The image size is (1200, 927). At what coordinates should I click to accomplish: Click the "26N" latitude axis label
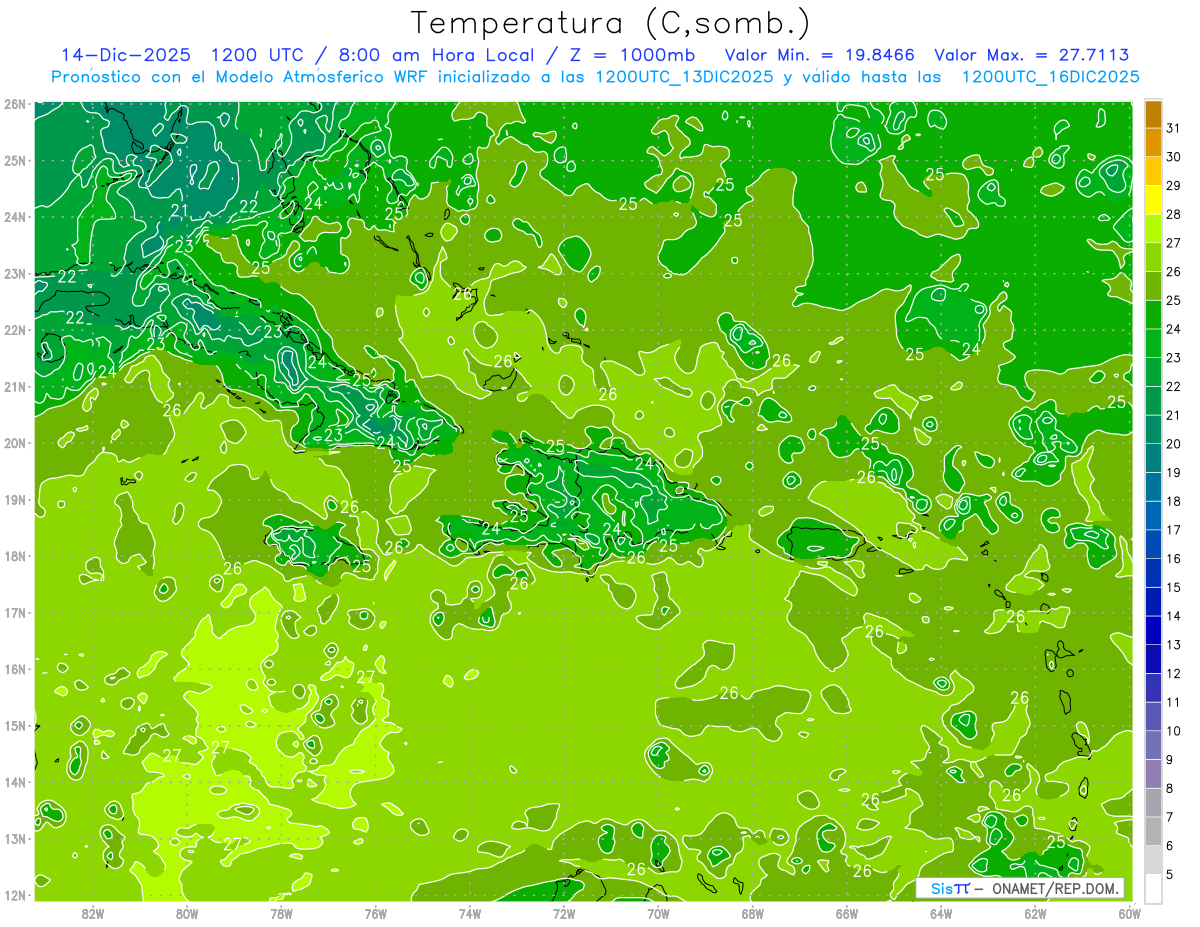tap(15, 104)
